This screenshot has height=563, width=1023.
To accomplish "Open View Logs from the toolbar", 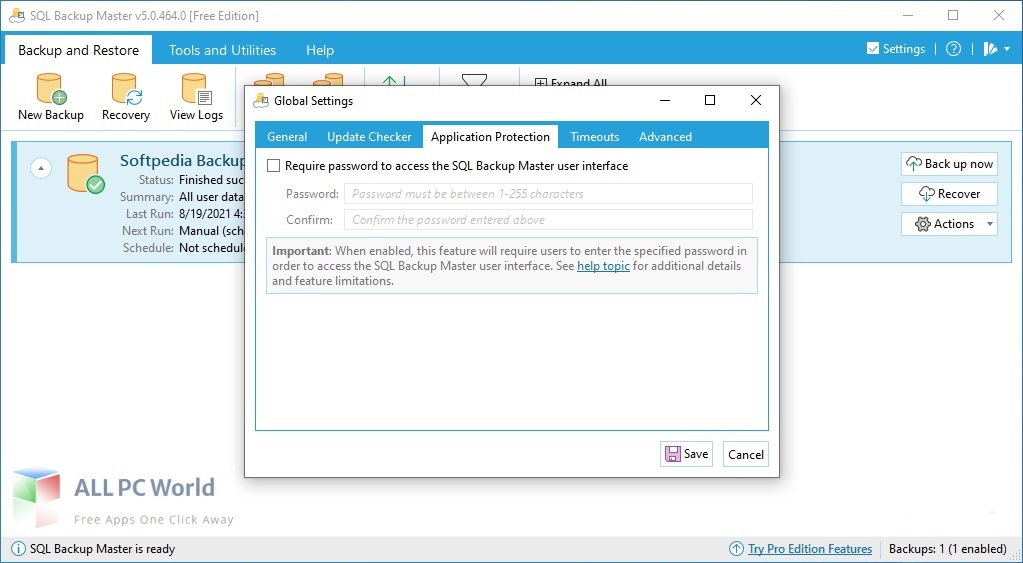I will [x=196, y=91].
